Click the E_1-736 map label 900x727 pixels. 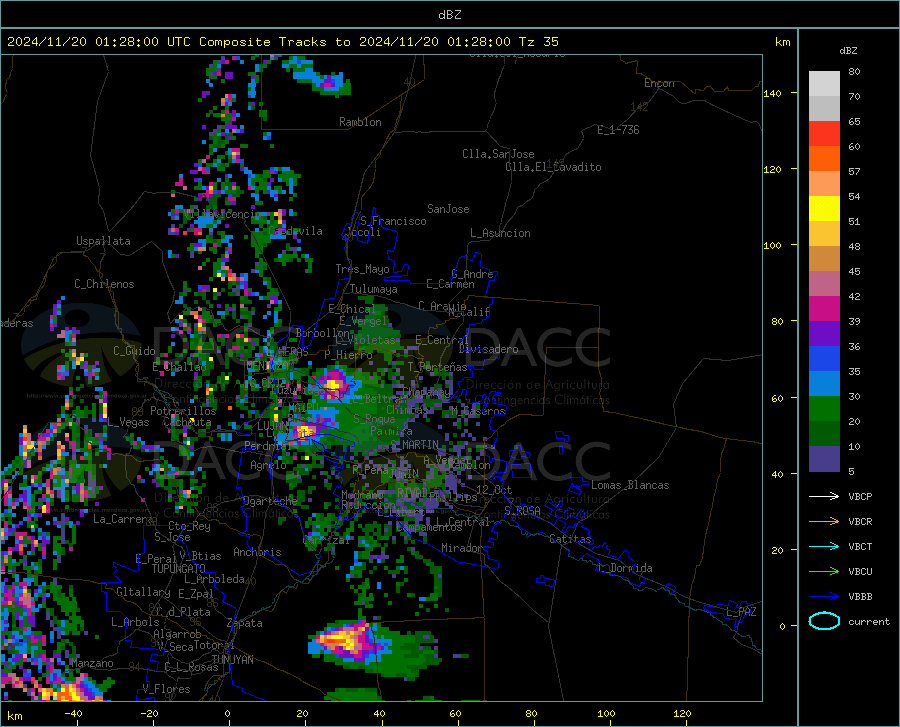(618, 130)
